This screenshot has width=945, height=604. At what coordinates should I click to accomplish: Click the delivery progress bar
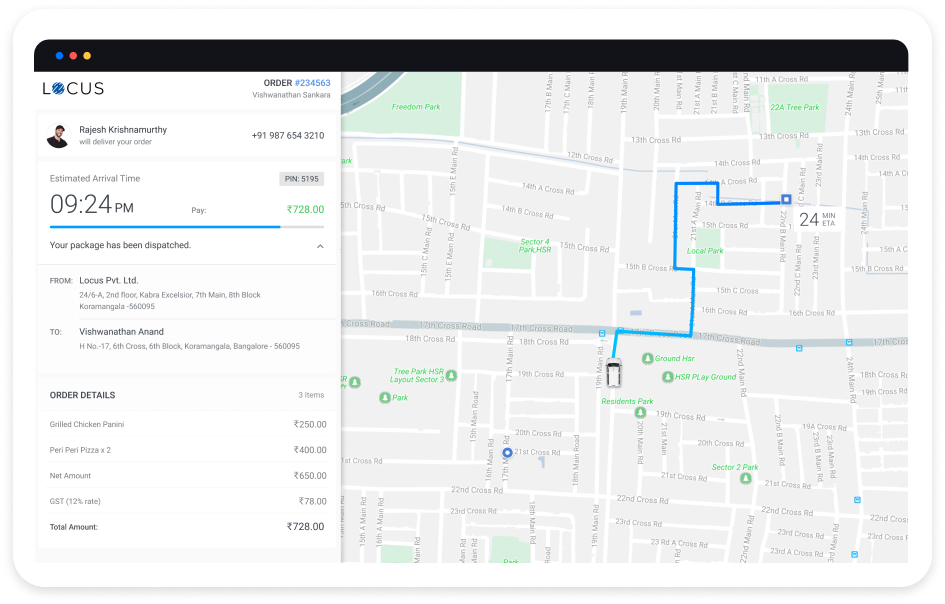click(x=187, y=227)
